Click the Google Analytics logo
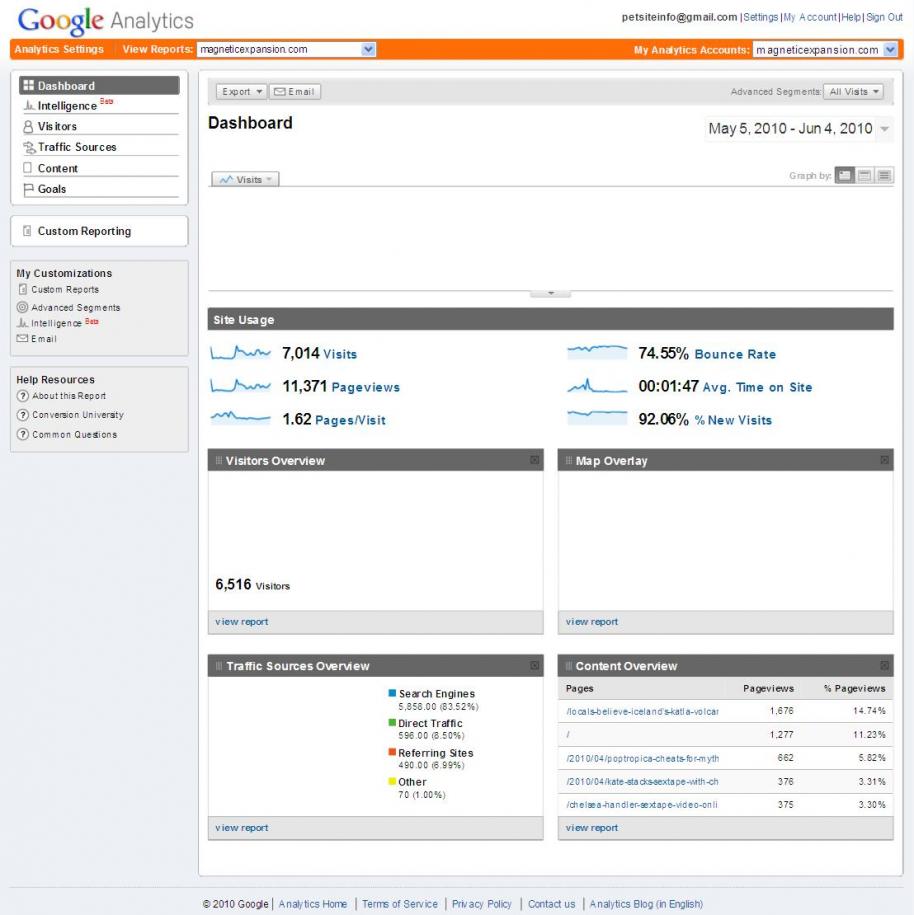This screenshot has height=915, width=914. pos(106,21)
